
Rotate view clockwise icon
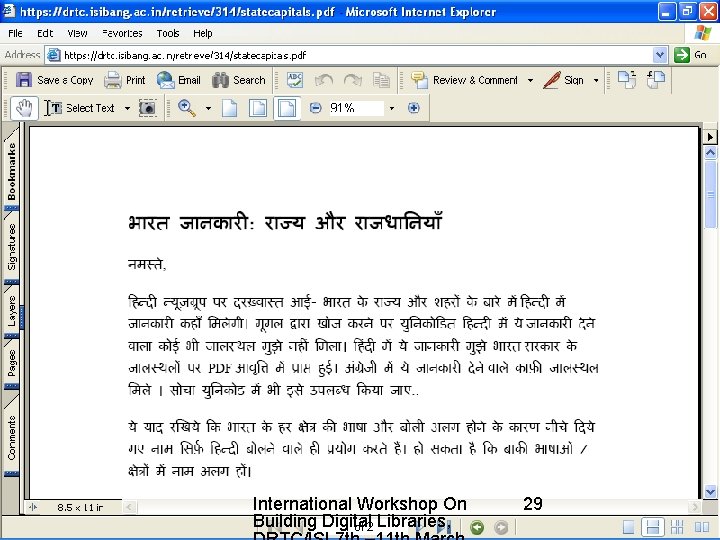(626, 79)
